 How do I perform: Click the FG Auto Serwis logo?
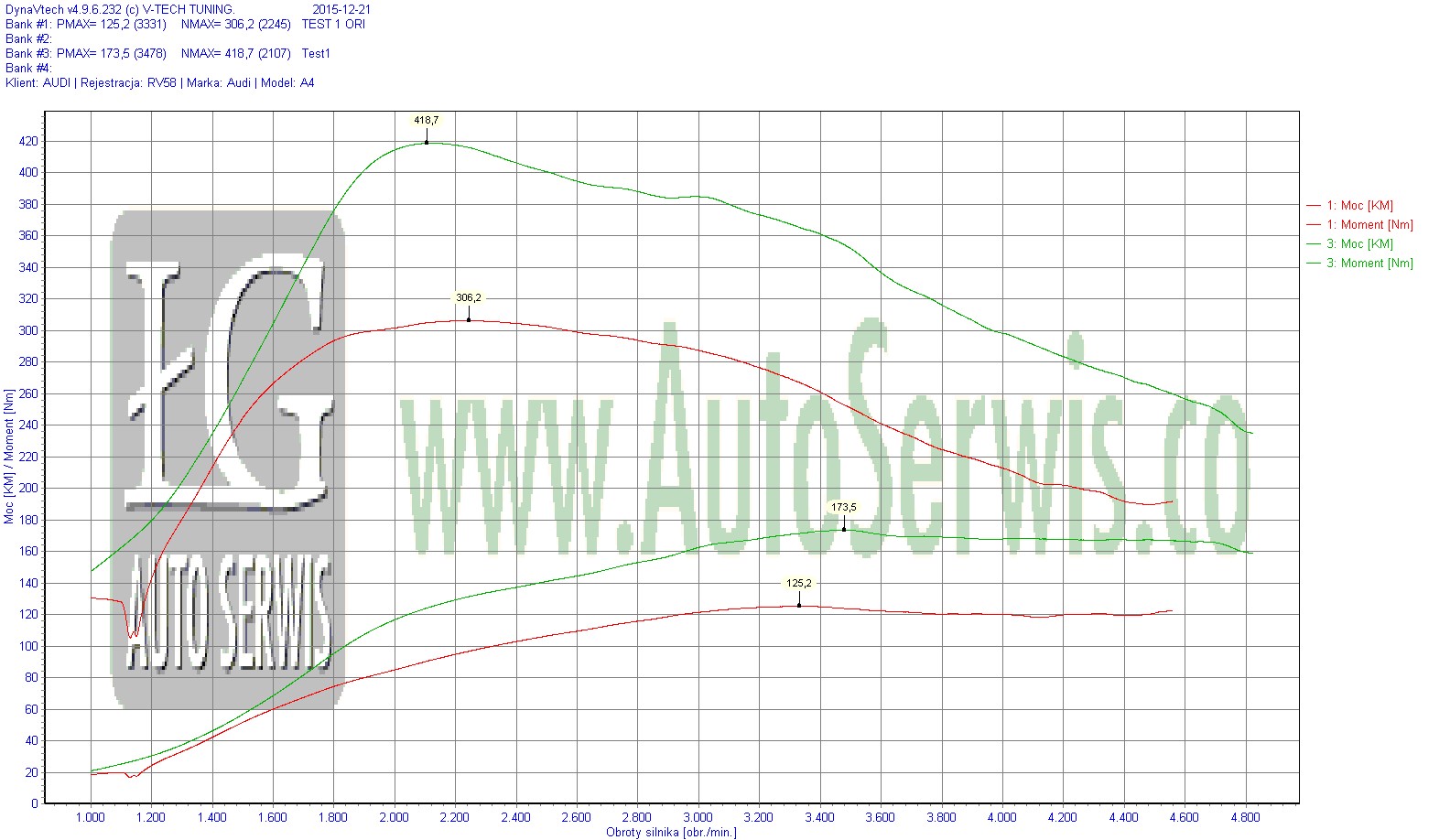(228, 458)
